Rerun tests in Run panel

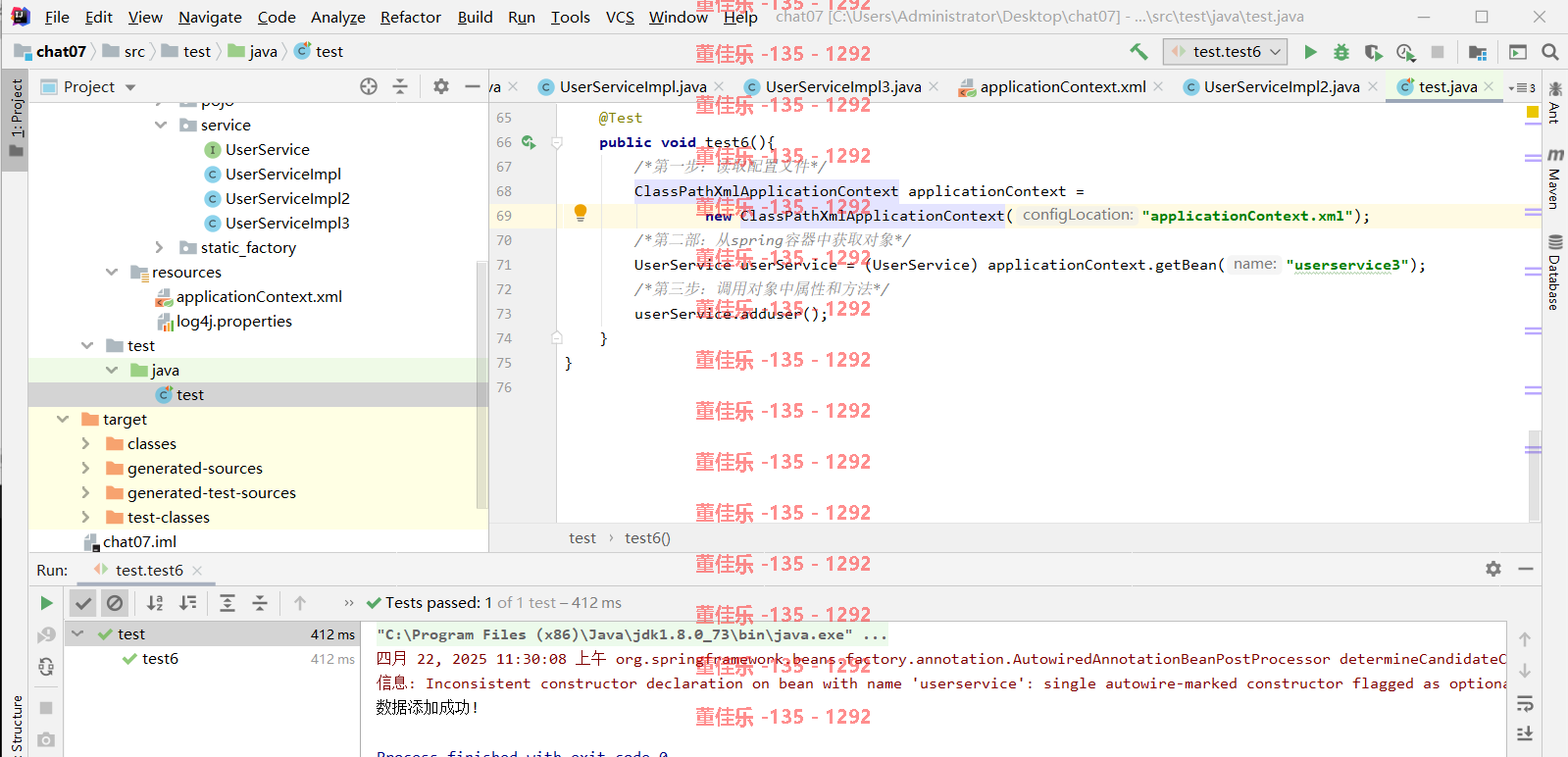pos(46,603)
